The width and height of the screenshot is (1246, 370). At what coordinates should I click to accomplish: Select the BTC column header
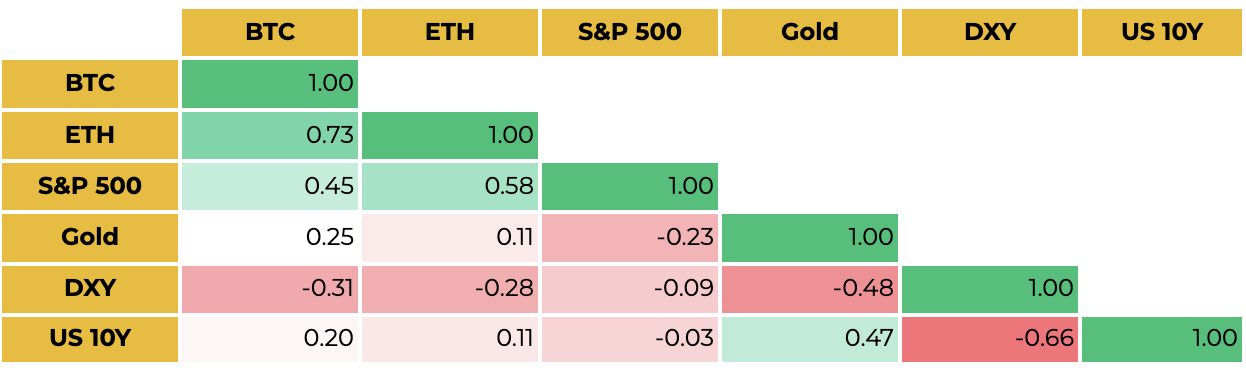(270, 32)
